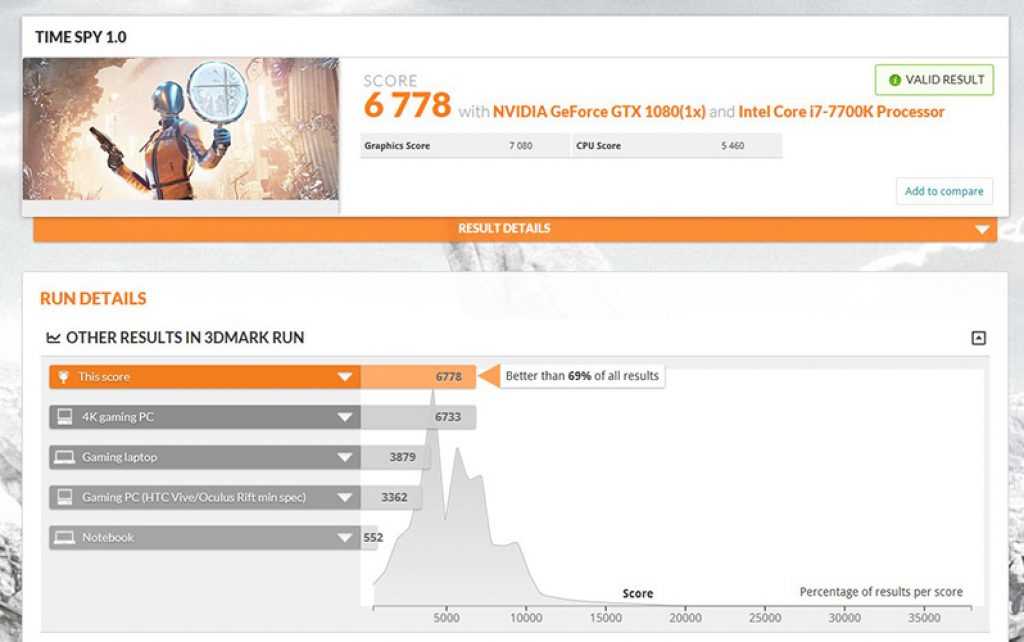Expand the Result Details orange bar arrow
1024x642 pixels.
(982, 229)
